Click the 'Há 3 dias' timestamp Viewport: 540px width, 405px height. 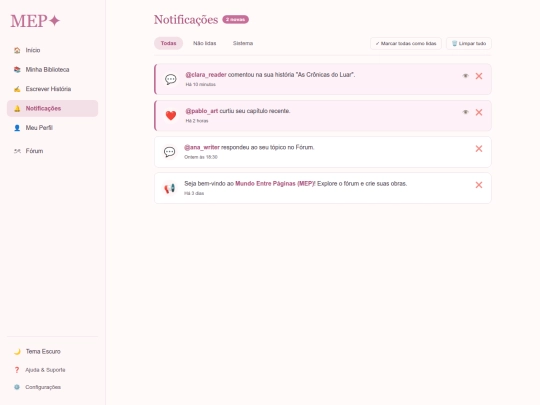(x=194, y=193)
